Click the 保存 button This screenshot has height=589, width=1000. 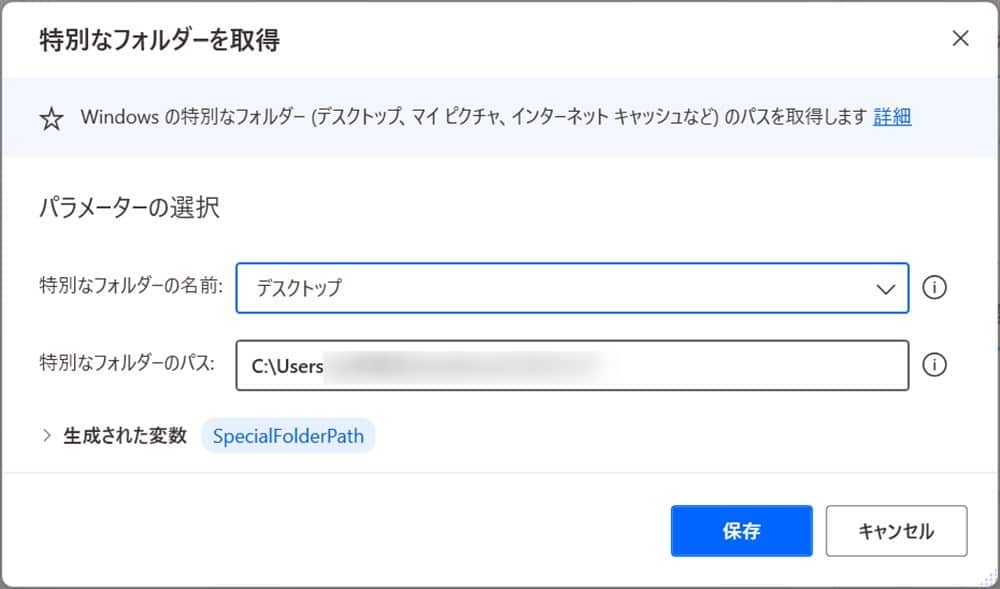tap(741, 531)
